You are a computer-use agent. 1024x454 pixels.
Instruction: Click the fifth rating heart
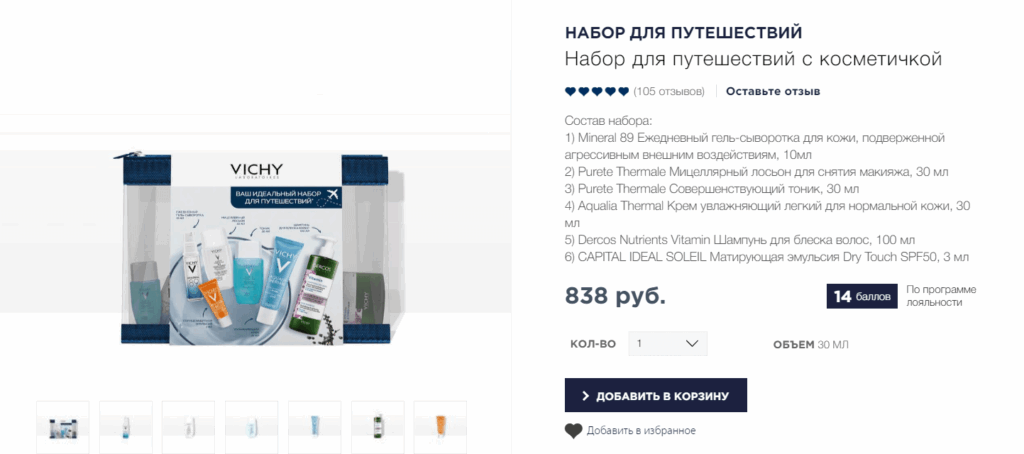click(624, 91)
